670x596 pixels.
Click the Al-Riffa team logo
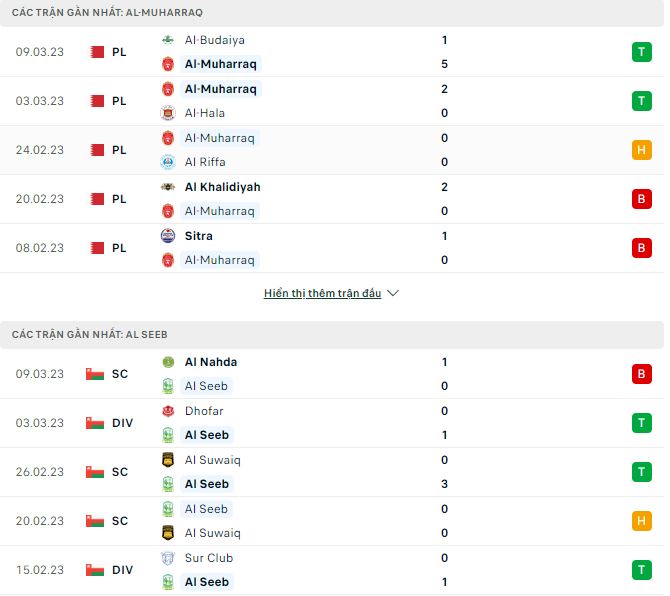tap(168, 162)
